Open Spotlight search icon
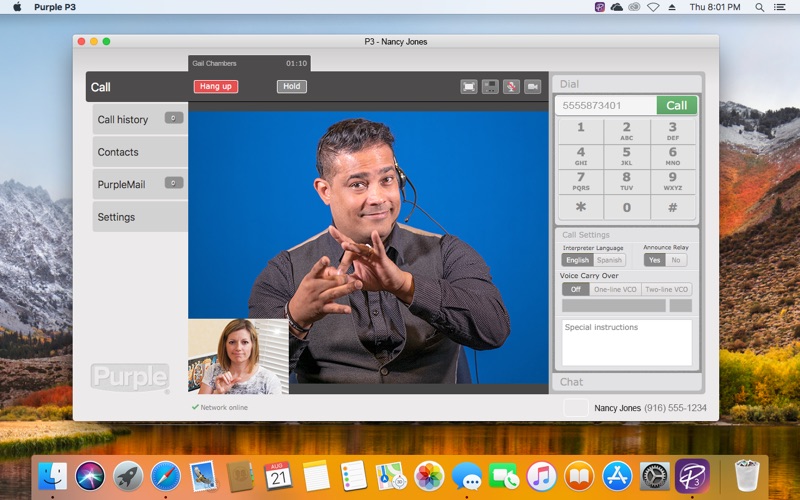This screenshot has height=500, width=800. click(760, 7)
